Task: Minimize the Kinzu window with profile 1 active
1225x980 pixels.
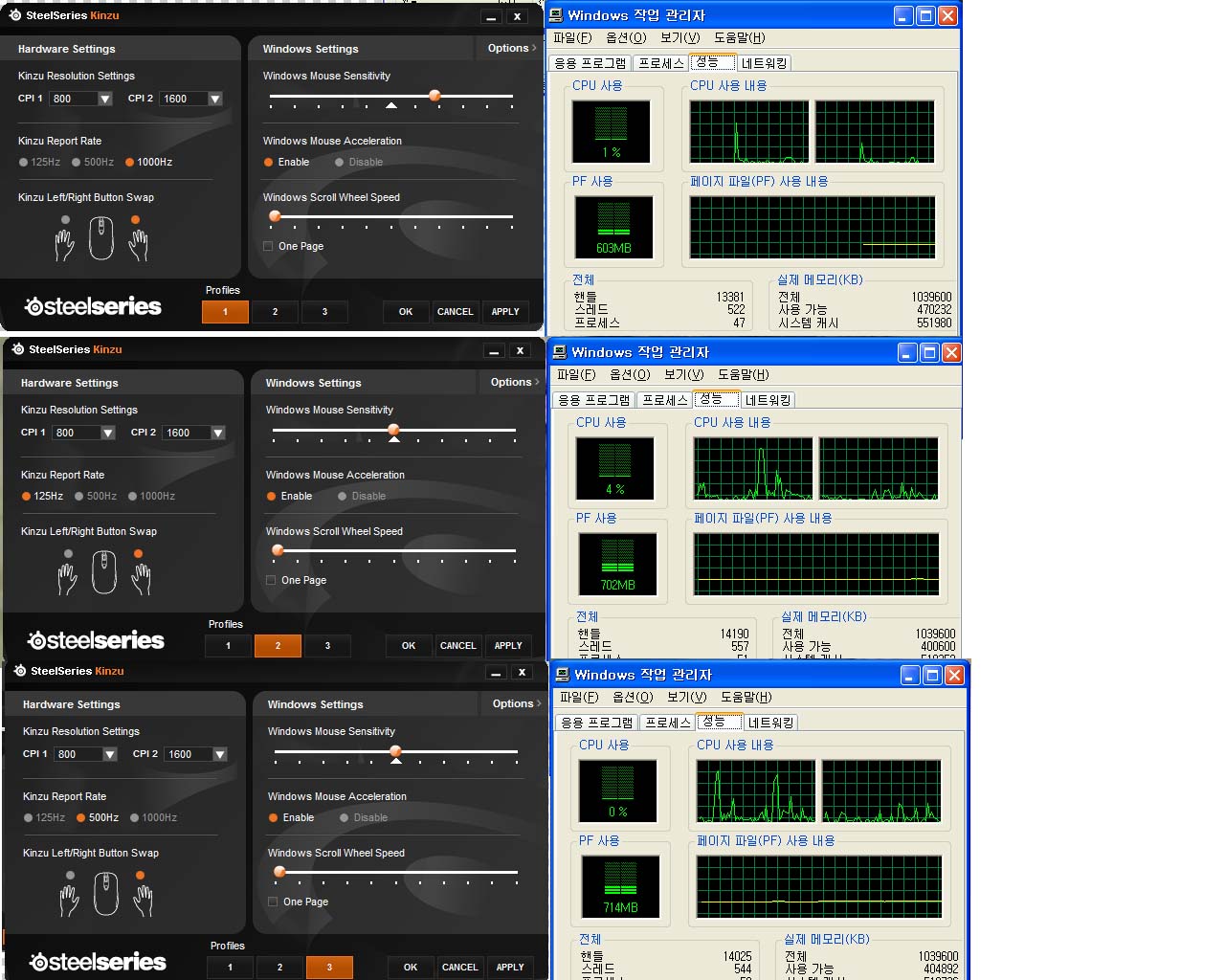Action: [491, 16]
